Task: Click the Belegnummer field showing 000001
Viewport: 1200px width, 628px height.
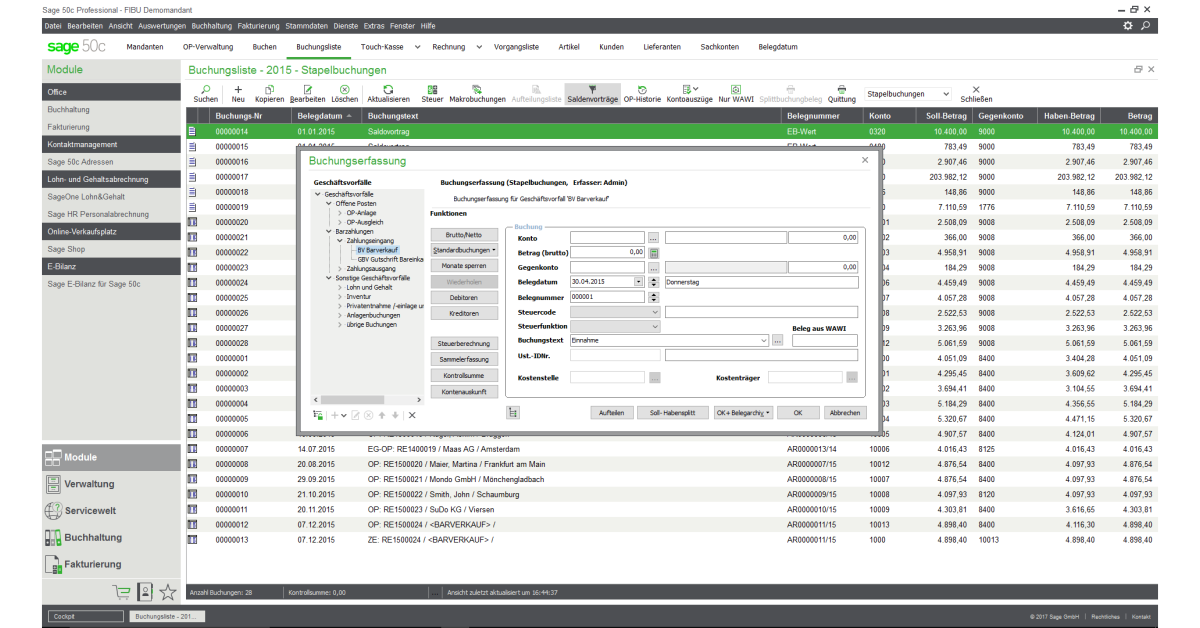Action: pos(608,297)
